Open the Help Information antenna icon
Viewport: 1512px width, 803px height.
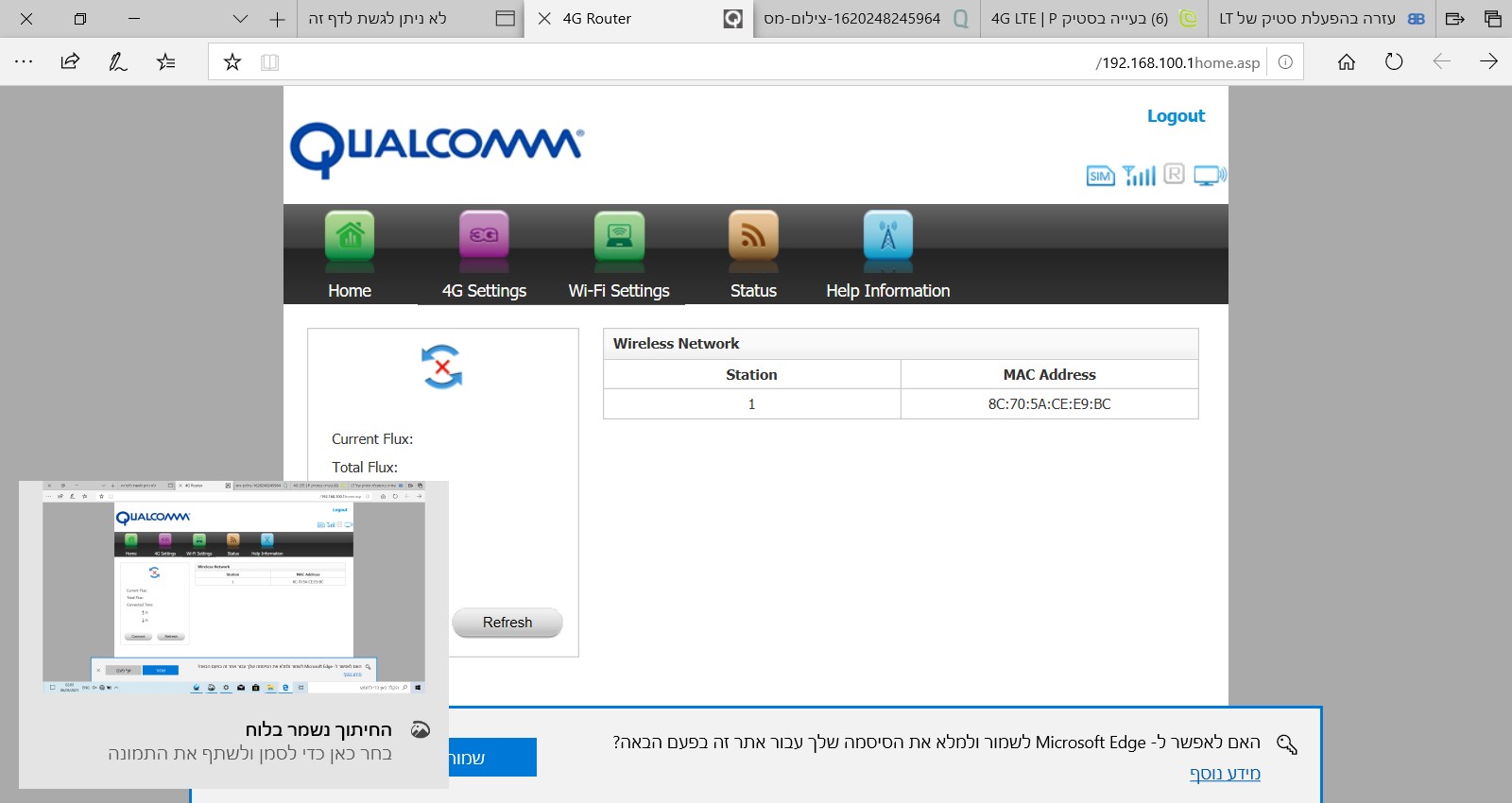pyautogui.click(x=888, y=235)
